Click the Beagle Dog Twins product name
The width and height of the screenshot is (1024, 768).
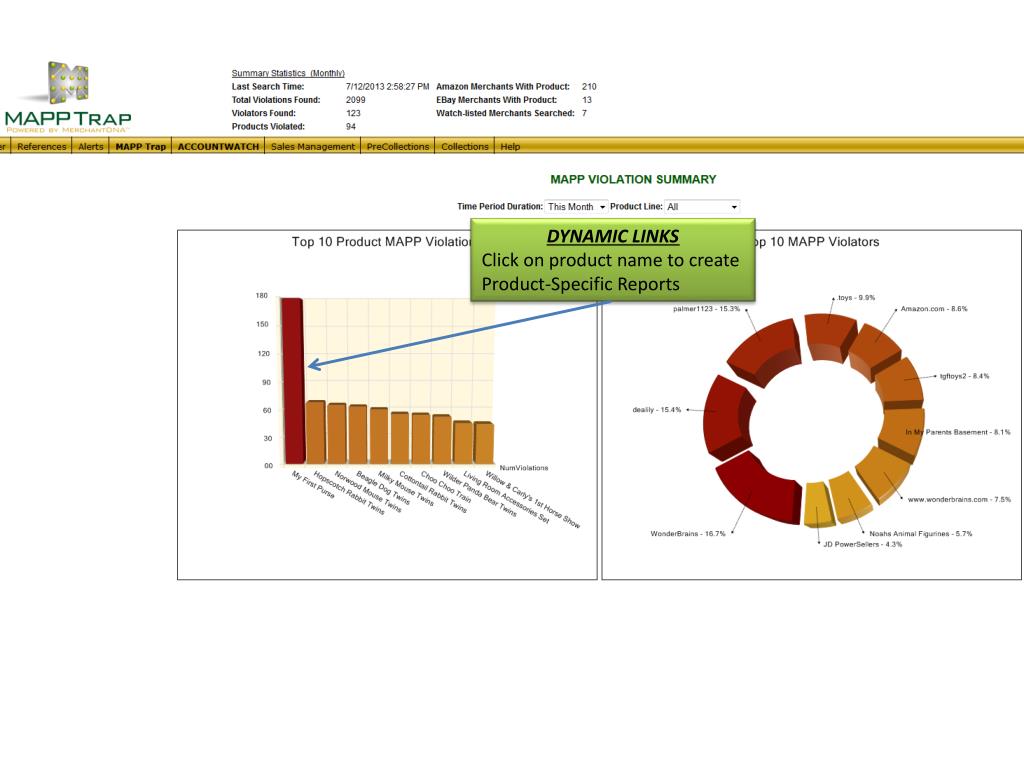pos(383,487)
